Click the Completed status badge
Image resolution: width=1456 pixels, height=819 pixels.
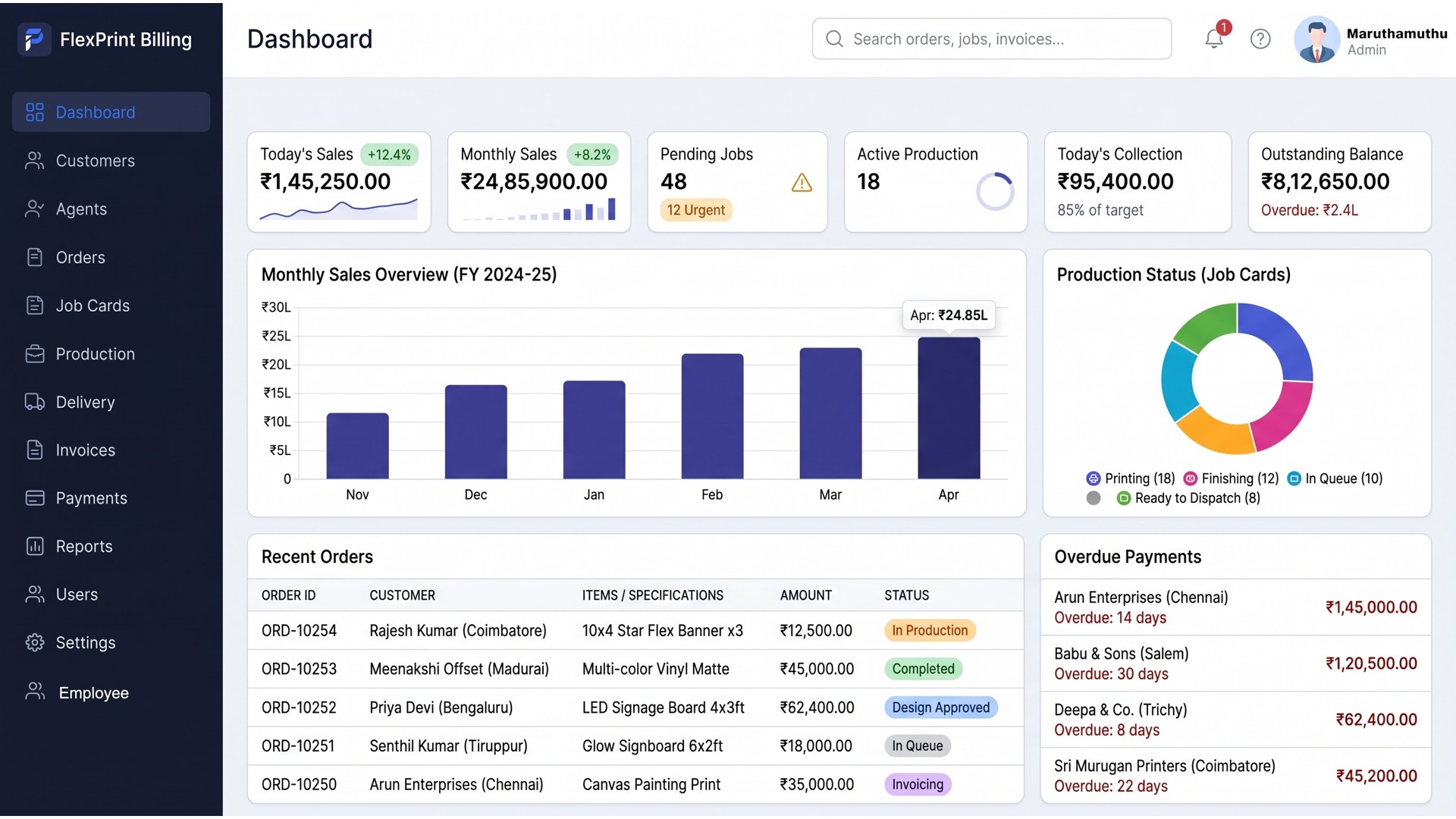923,669
